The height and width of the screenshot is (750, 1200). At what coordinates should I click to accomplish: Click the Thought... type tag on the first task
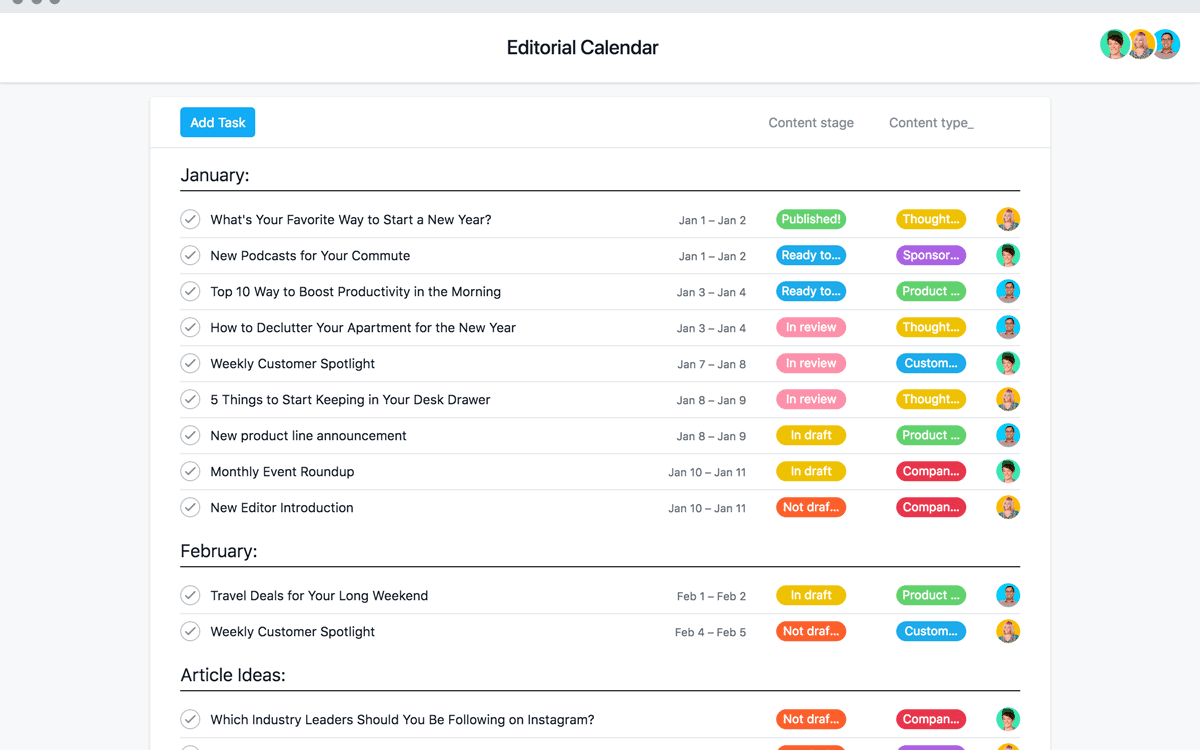931,219
